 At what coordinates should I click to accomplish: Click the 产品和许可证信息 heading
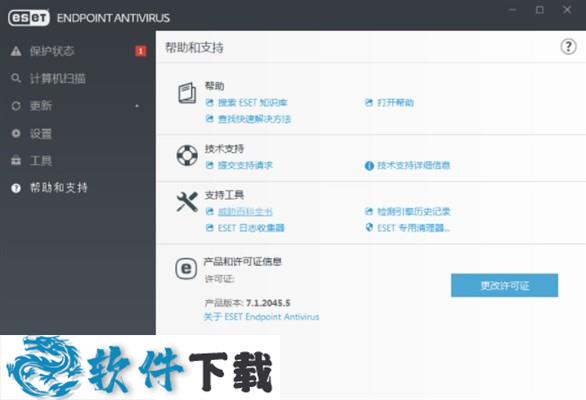click(x=243, y=261)
